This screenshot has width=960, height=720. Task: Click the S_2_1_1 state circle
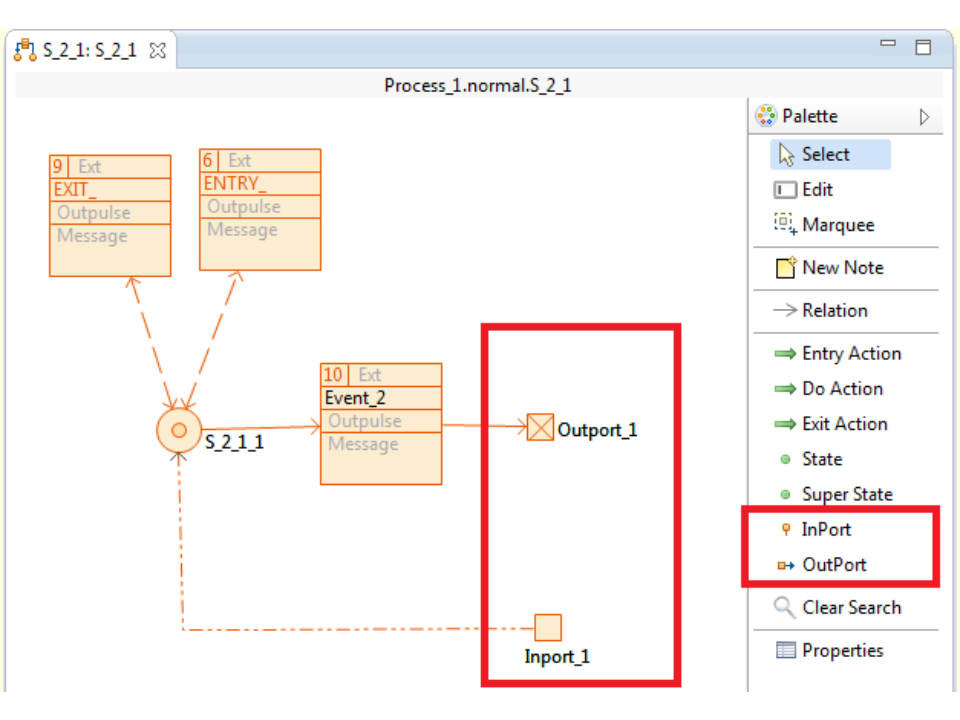click(179, 431)
